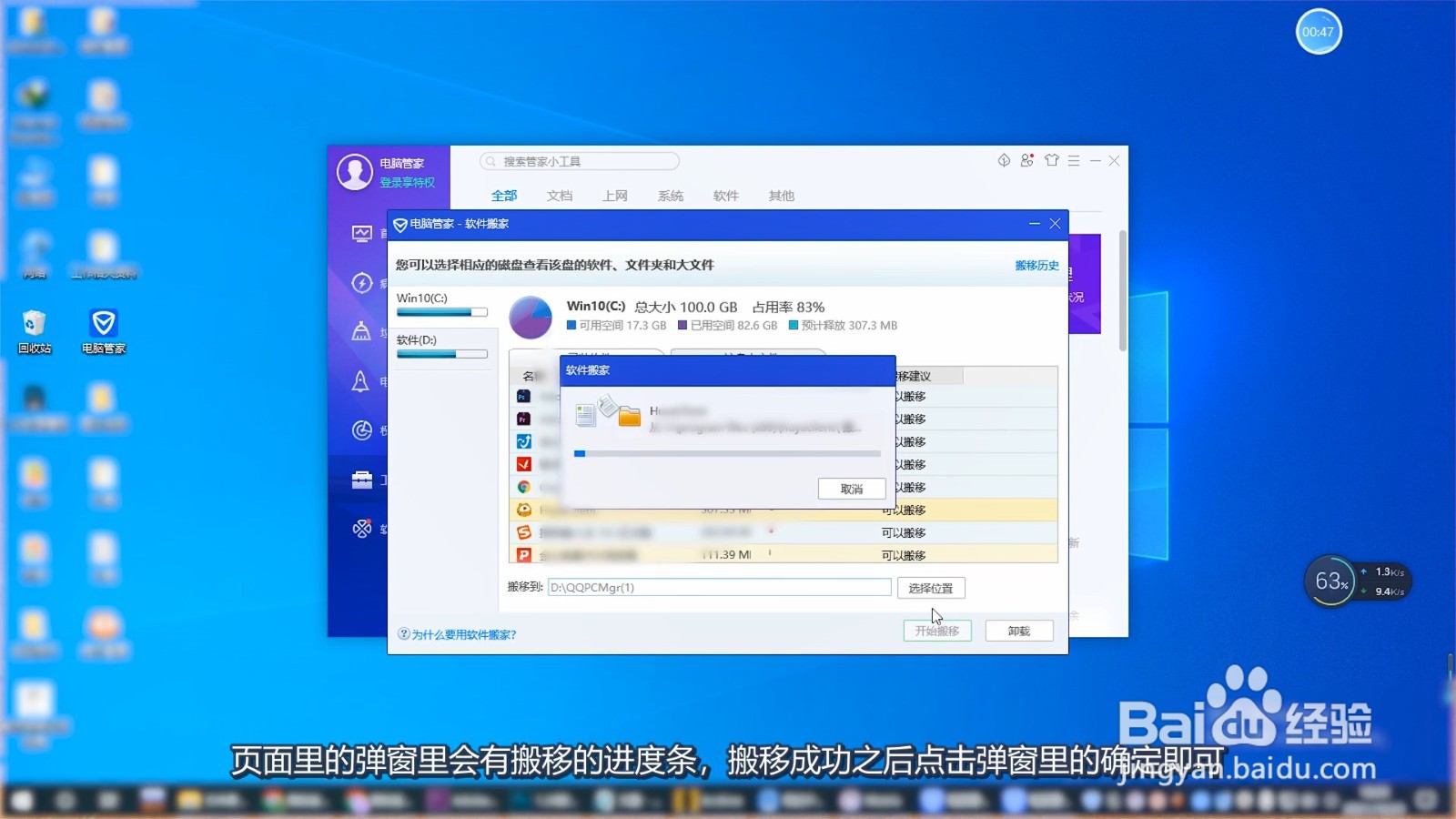Screen dimensions: 1456x819
Task: Select the Chrome icon row
Action: pyautogui.click(x=524, y=487)
